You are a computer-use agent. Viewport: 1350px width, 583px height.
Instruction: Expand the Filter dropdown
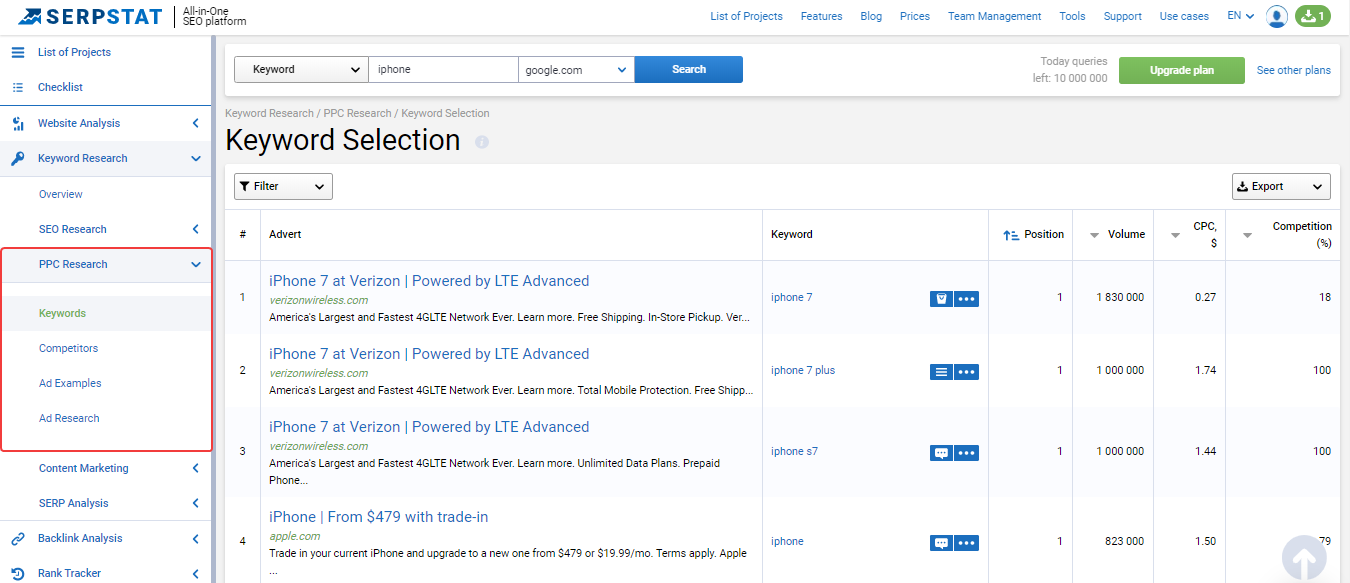[283, 187]
